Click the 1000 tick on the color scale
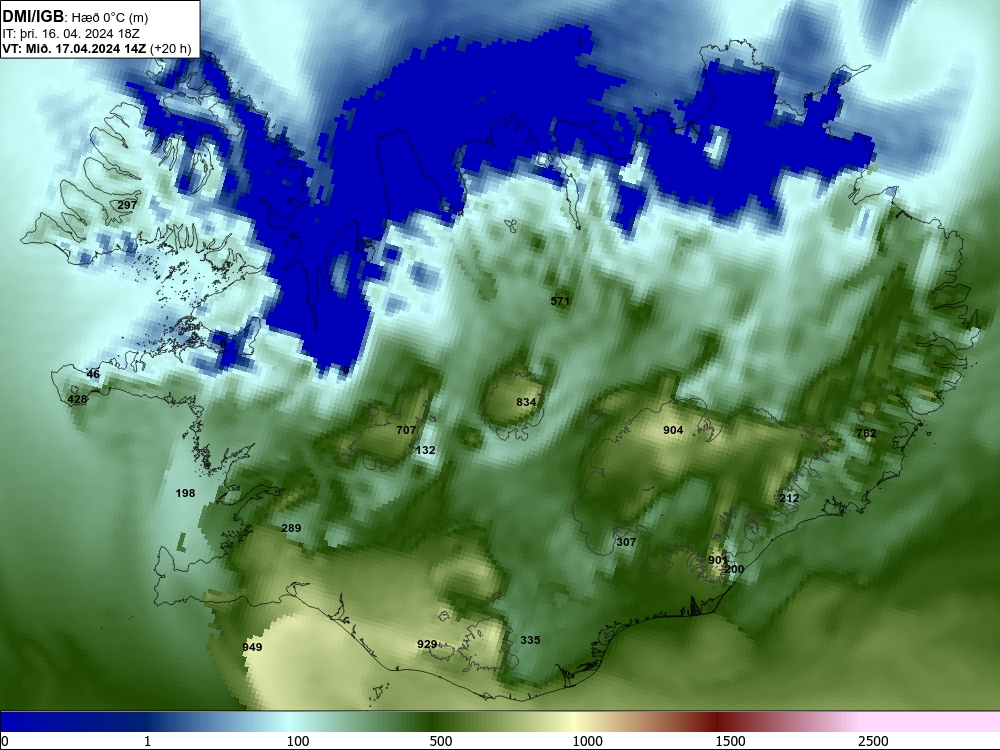The height and width of the screenshot is (750, 1000). (x=587, y=741)
